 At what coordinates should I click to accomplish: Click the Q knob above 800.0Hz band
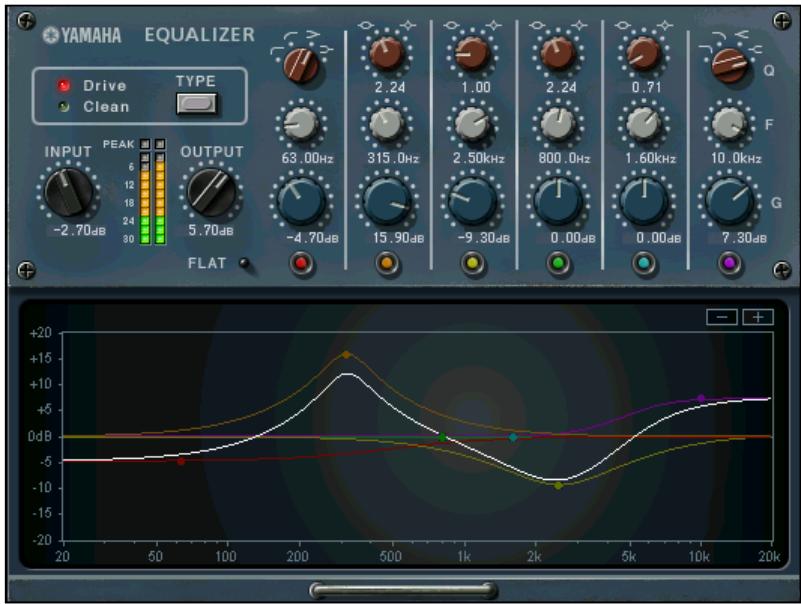[x=558, y=54]
